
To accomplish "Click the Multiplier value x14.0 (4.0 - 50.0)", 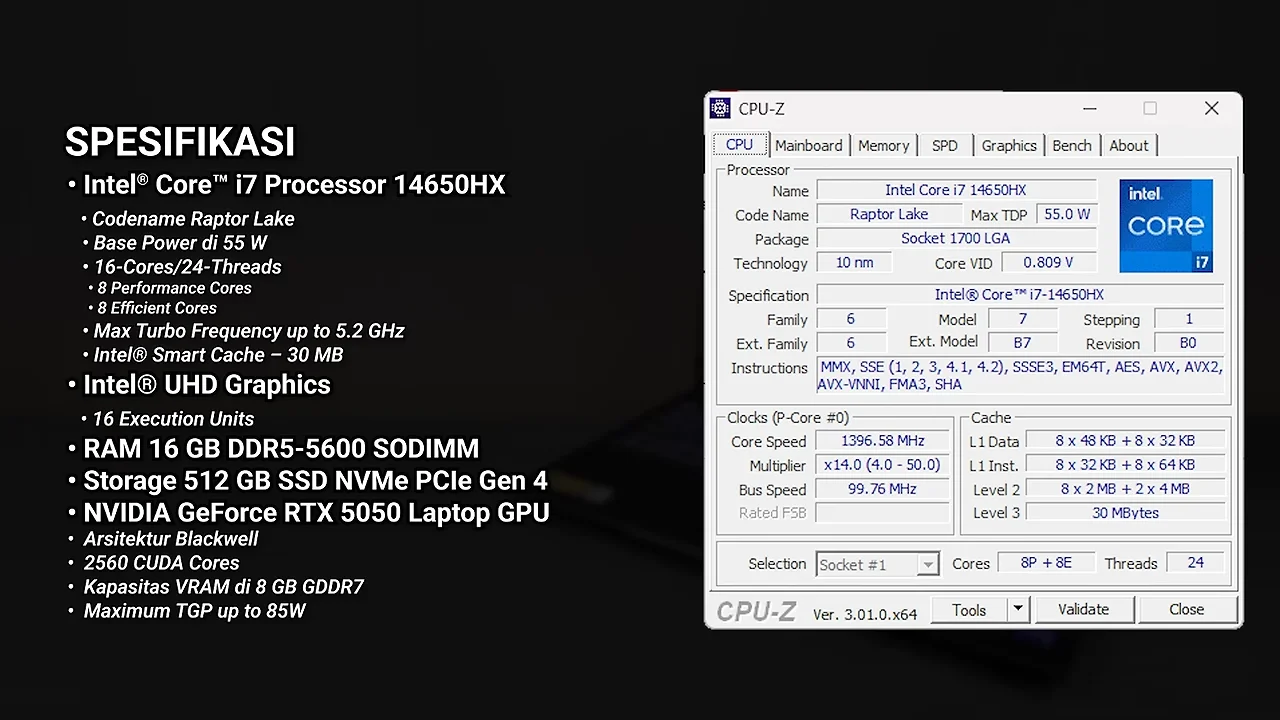I will point(883,465).
